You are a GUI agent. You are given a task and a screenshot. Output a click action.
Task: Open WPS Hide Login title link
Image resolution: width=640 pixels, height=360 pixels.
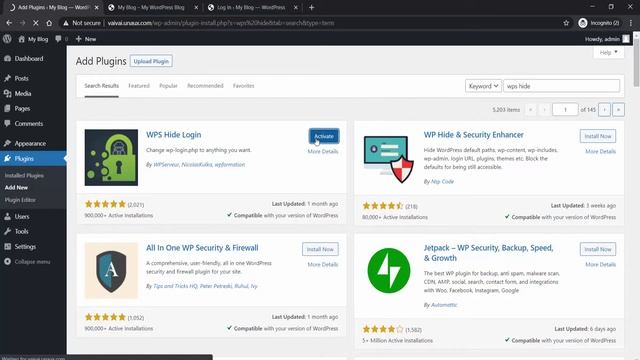(x=173, y=135)
